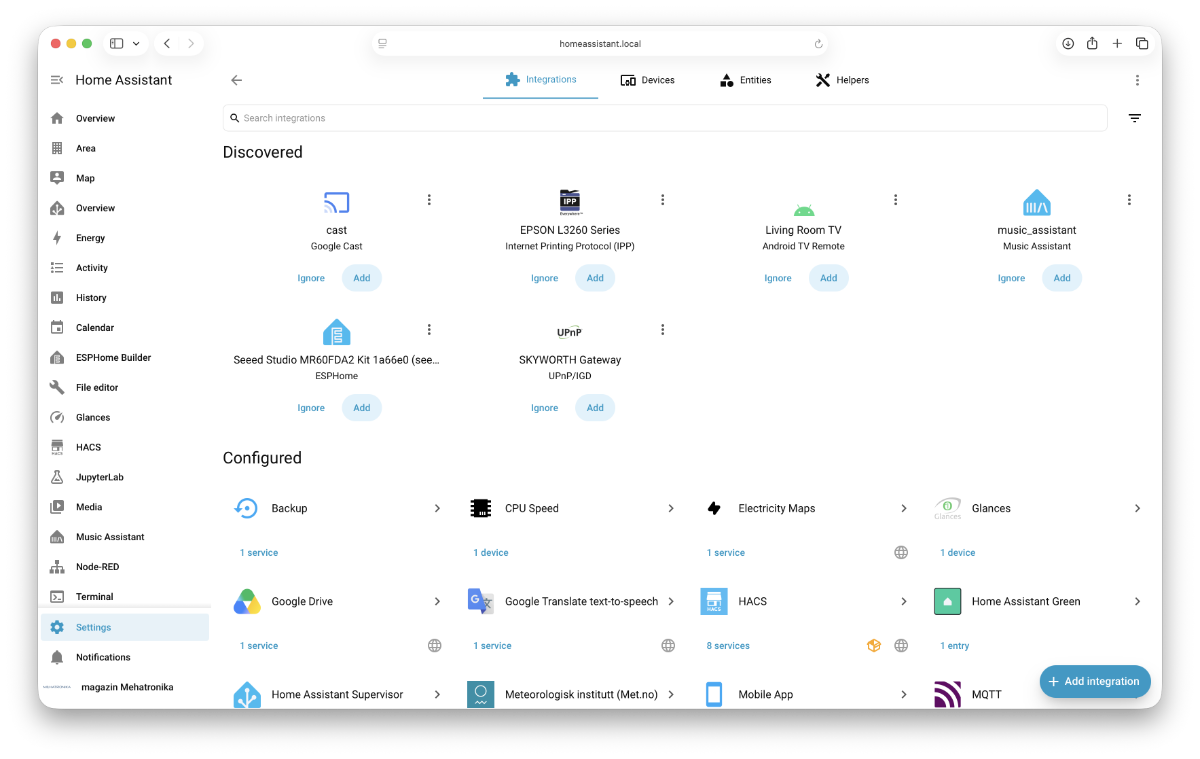
Task: Open the Activity log
Action: click(x=125, y=268)
